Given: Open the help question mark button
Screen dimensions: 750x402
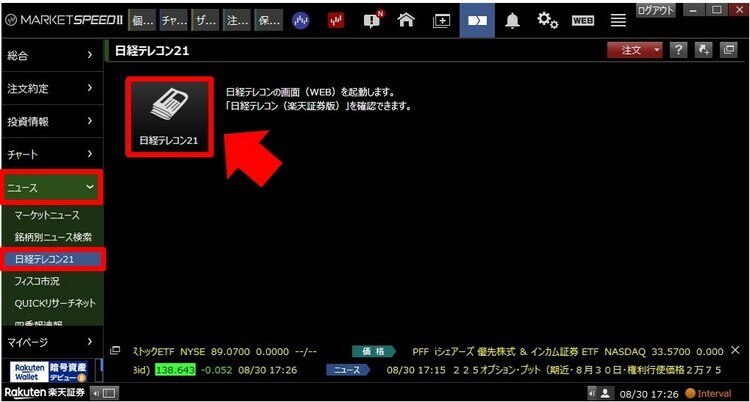Looking at the screenshot, I should pos(679,50).
